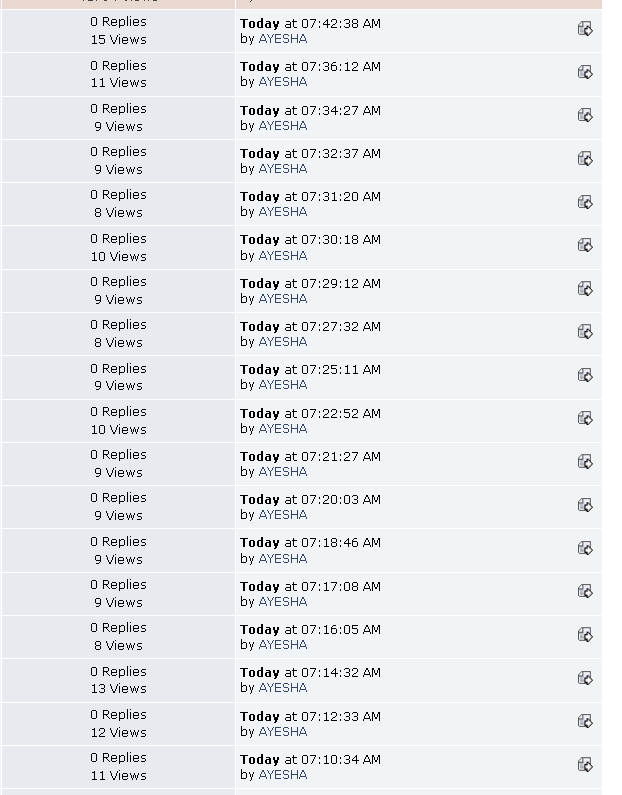The width and height of the screenshot is (622, 795).
Task: Jump to last post at 07:20:03 AM
Action: pyautogui.click(x=585, y=504)
